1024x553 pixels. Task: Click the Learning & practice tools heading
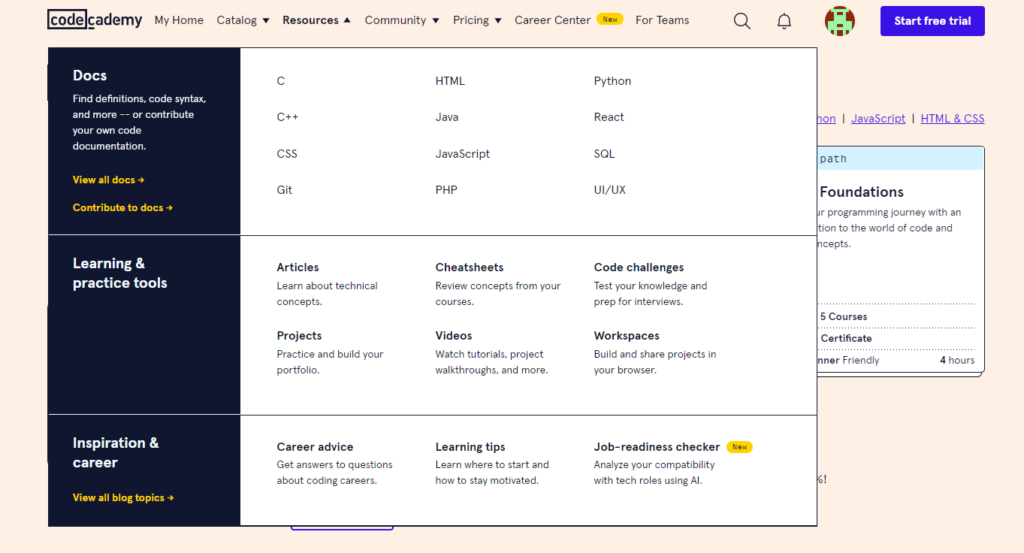(x=120, y=273)
